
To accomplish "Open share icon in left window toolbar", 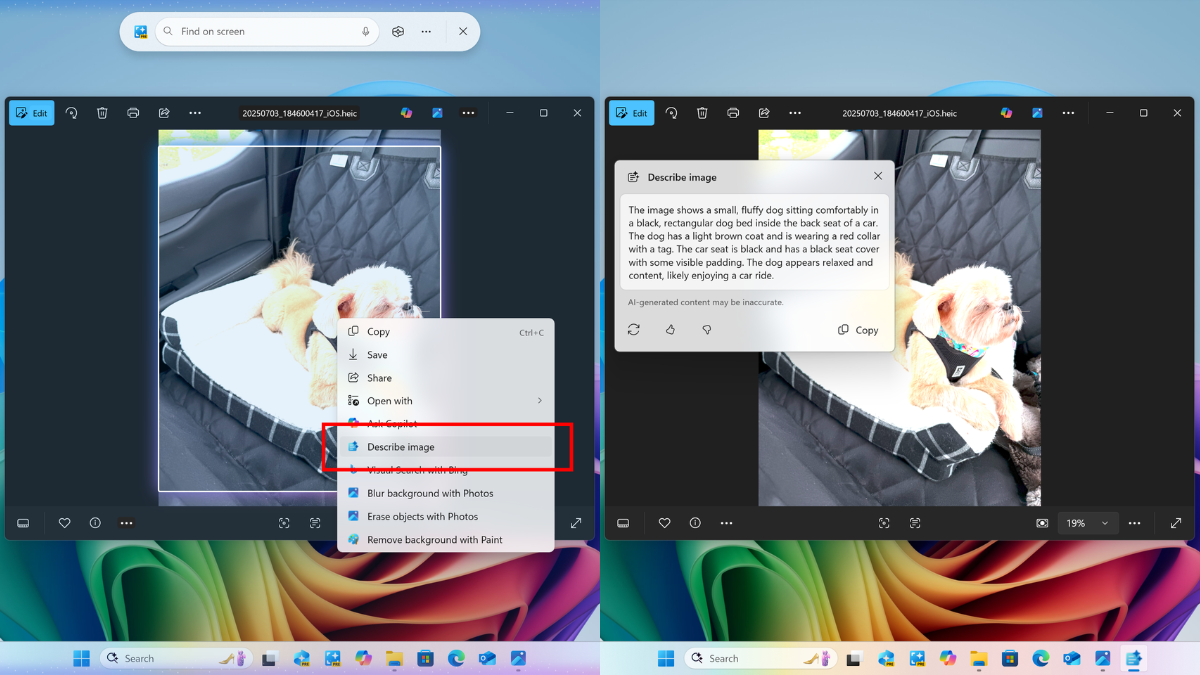I will click(164, 113).
